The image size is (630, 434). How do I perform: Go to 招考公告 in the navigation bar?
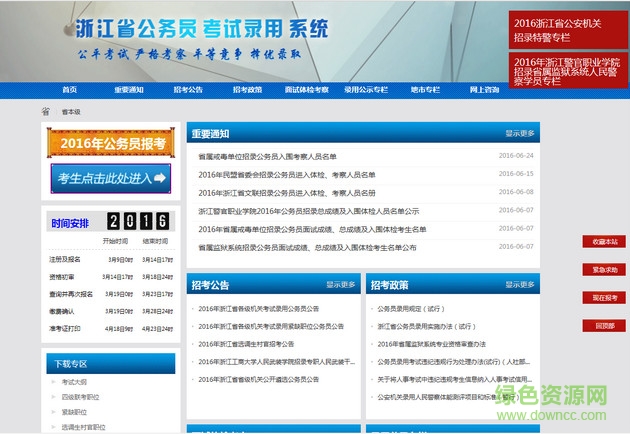[188, 90]
